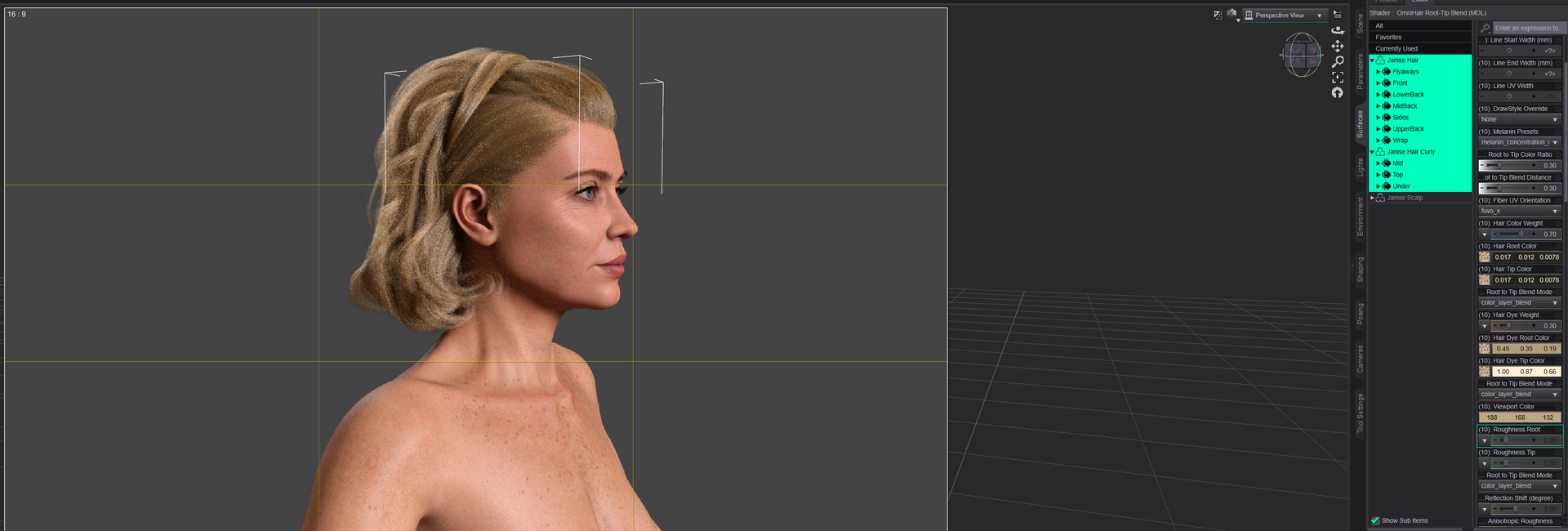This screenshot has height=531, width=1568.
Task: Switch to the Parameters side tab
Action: pyautogui.click(x=1360, y=72)
